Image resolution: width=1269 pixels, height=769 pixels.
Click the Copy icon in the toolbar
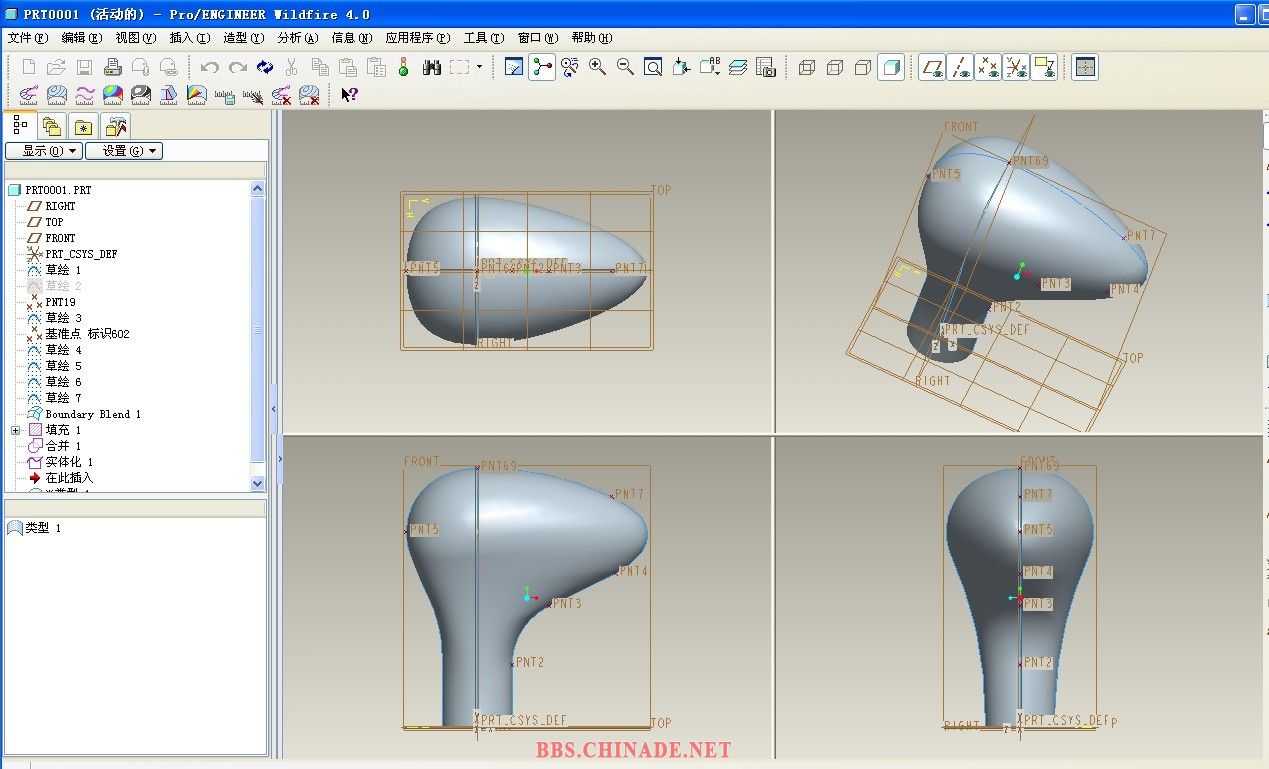click(x=320, y=67)
